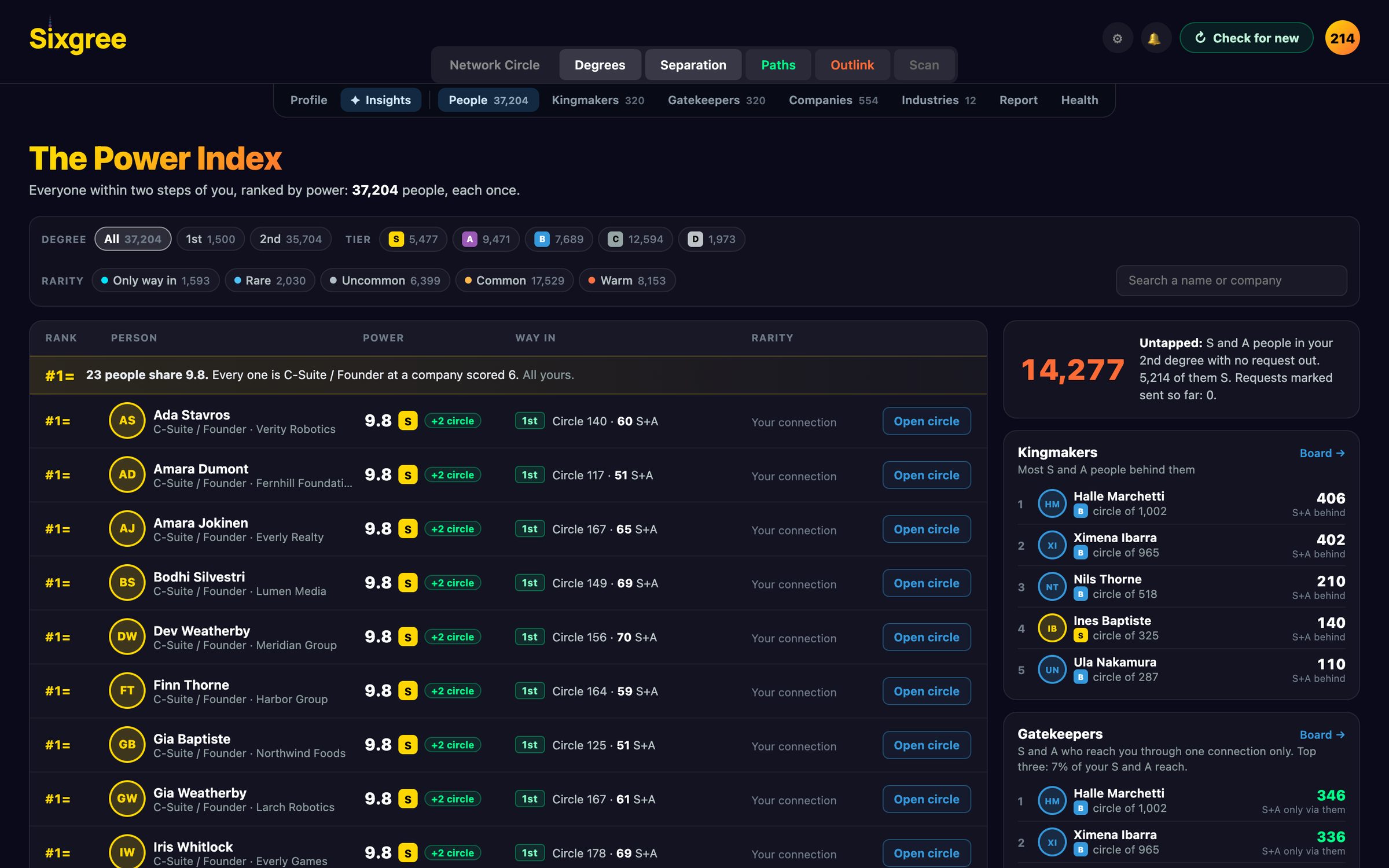Open the notifications bell
Viewport: 1389px width, 868px height.
tap(1156, 38)
